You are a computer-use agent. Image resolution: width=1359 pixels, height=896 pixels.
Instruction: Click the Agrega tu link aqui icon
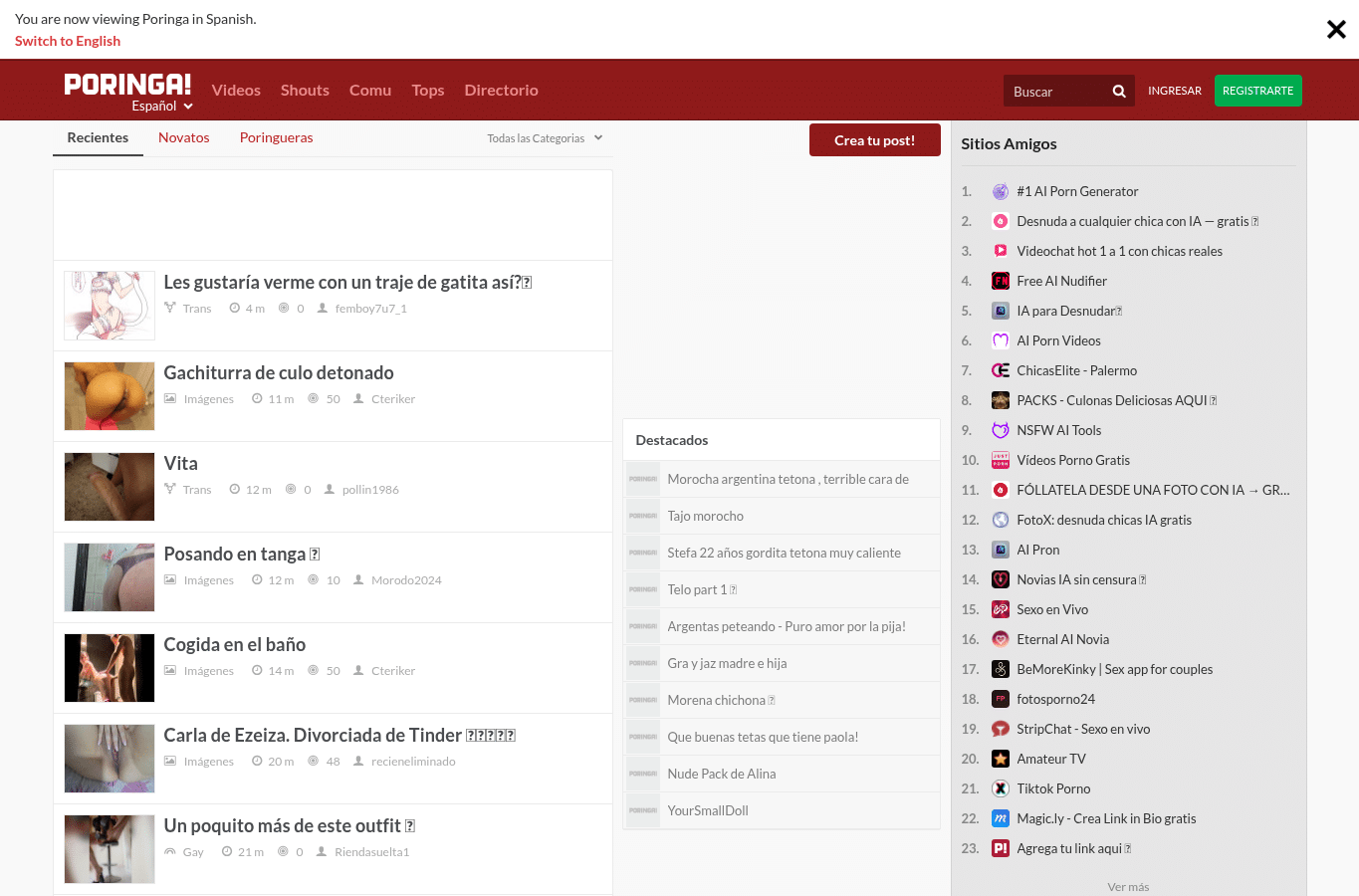[1001, 848]
